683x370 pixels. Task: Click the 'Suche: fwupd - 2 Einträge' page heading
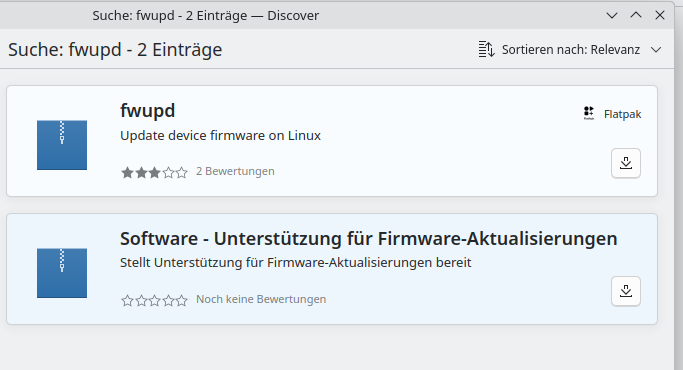click(x=115, y=50)
